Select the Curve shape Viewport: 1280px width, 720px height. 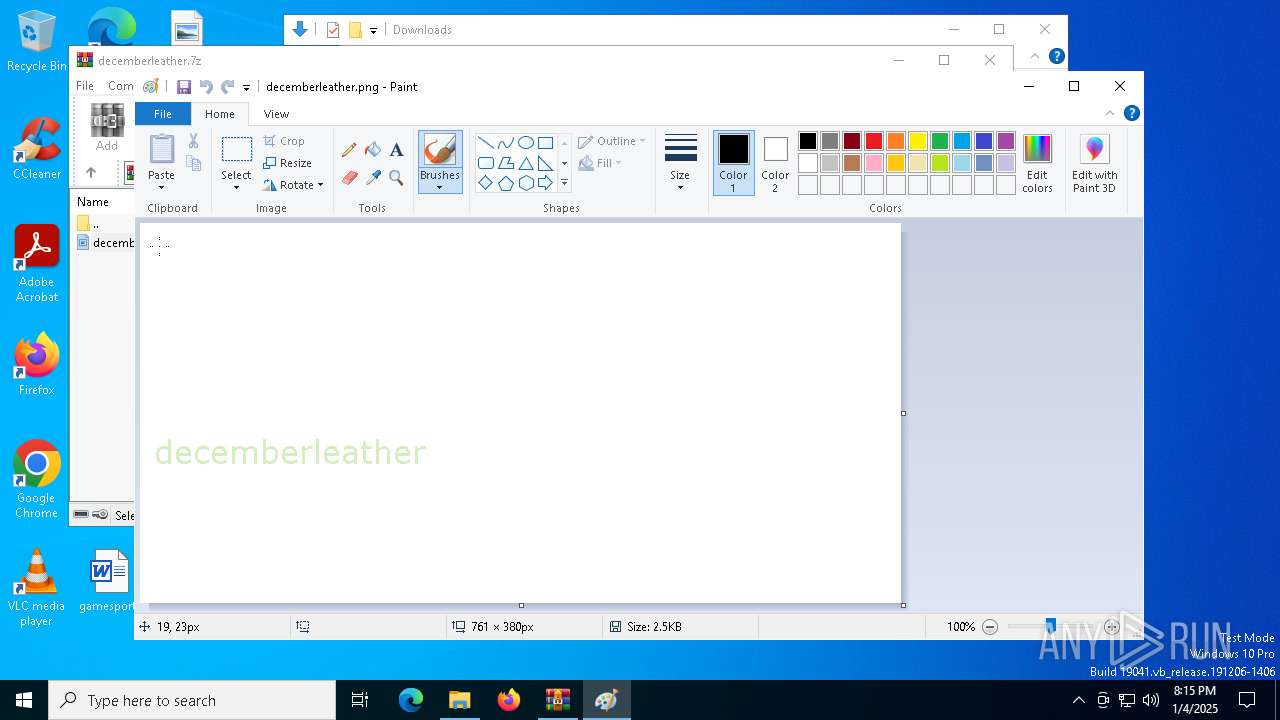point(506,143)
